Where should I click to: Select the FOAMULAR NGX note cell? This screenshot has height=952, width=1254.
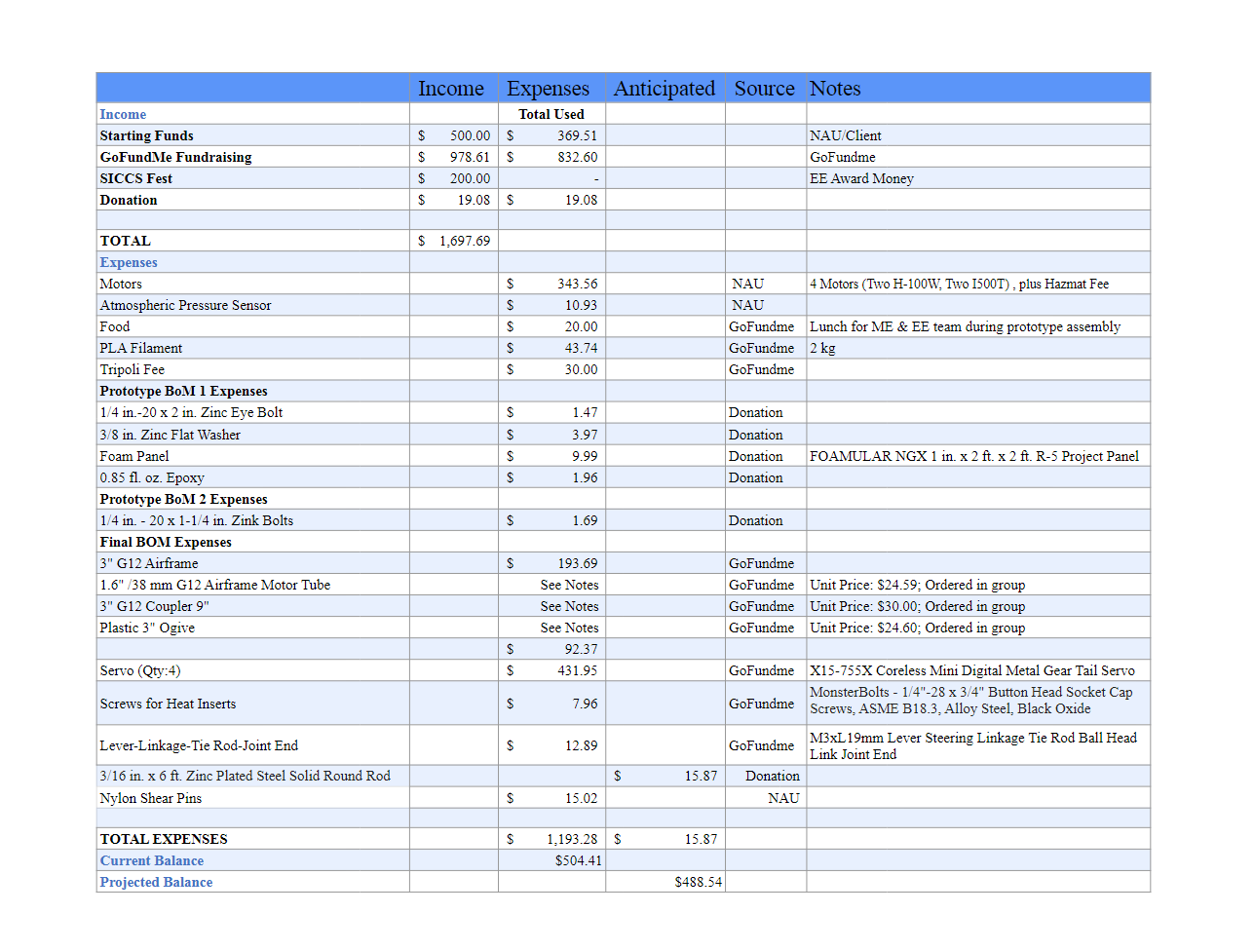pyautogui.click(x=973, y=457)
